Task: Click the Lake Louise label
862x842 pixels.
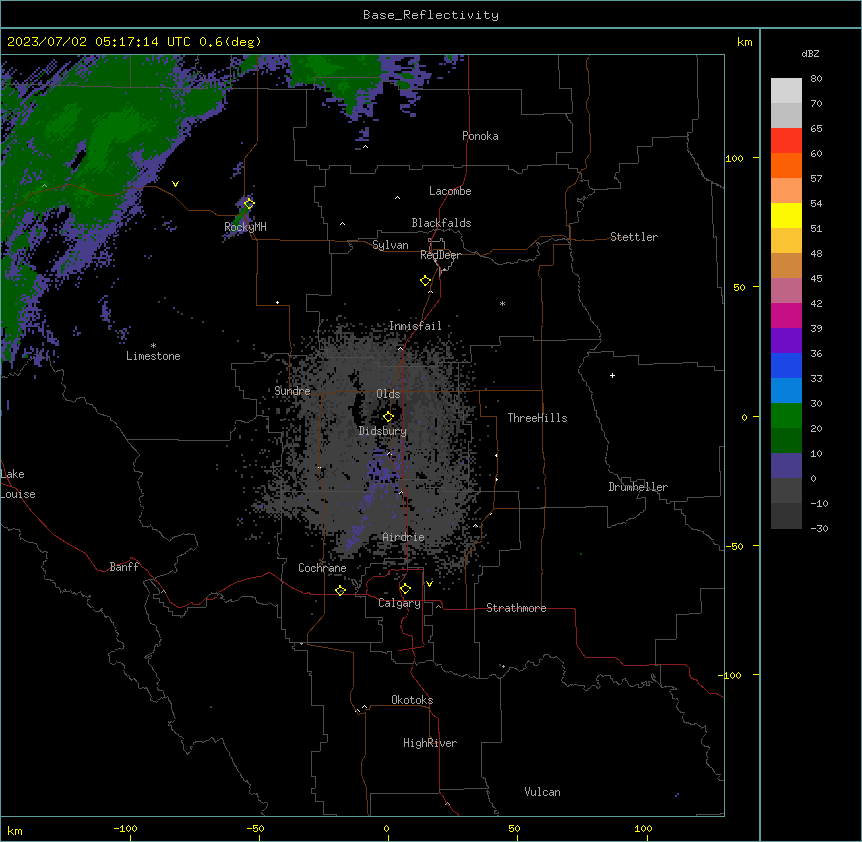Action: [18, 484]
